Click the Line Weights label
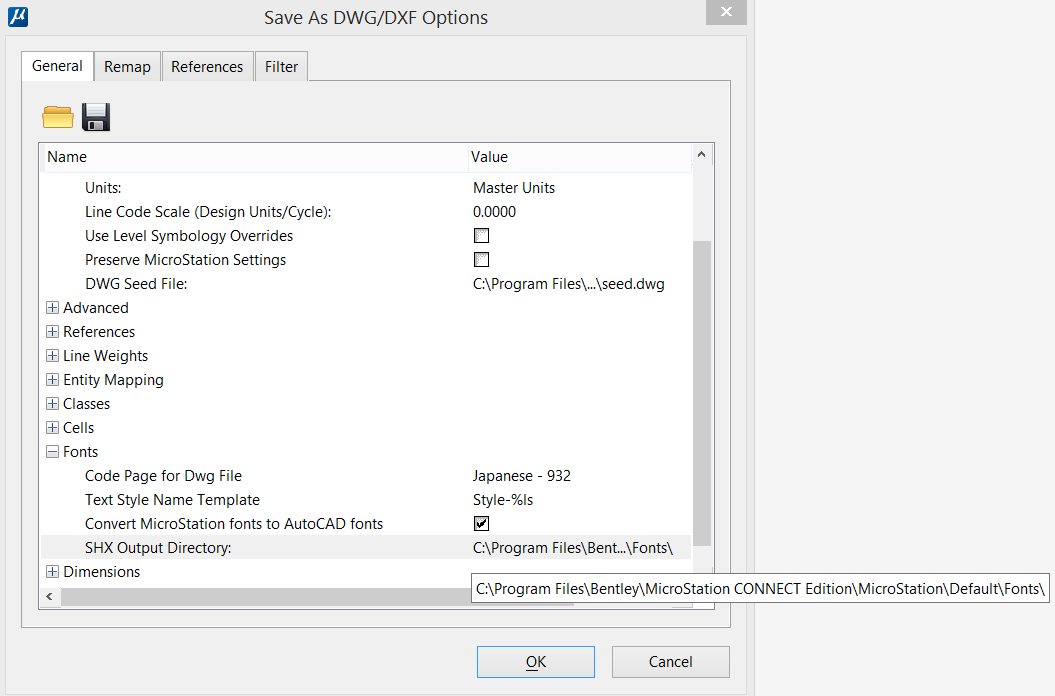This screenshot has width=1055, height=696. (106, 356)
